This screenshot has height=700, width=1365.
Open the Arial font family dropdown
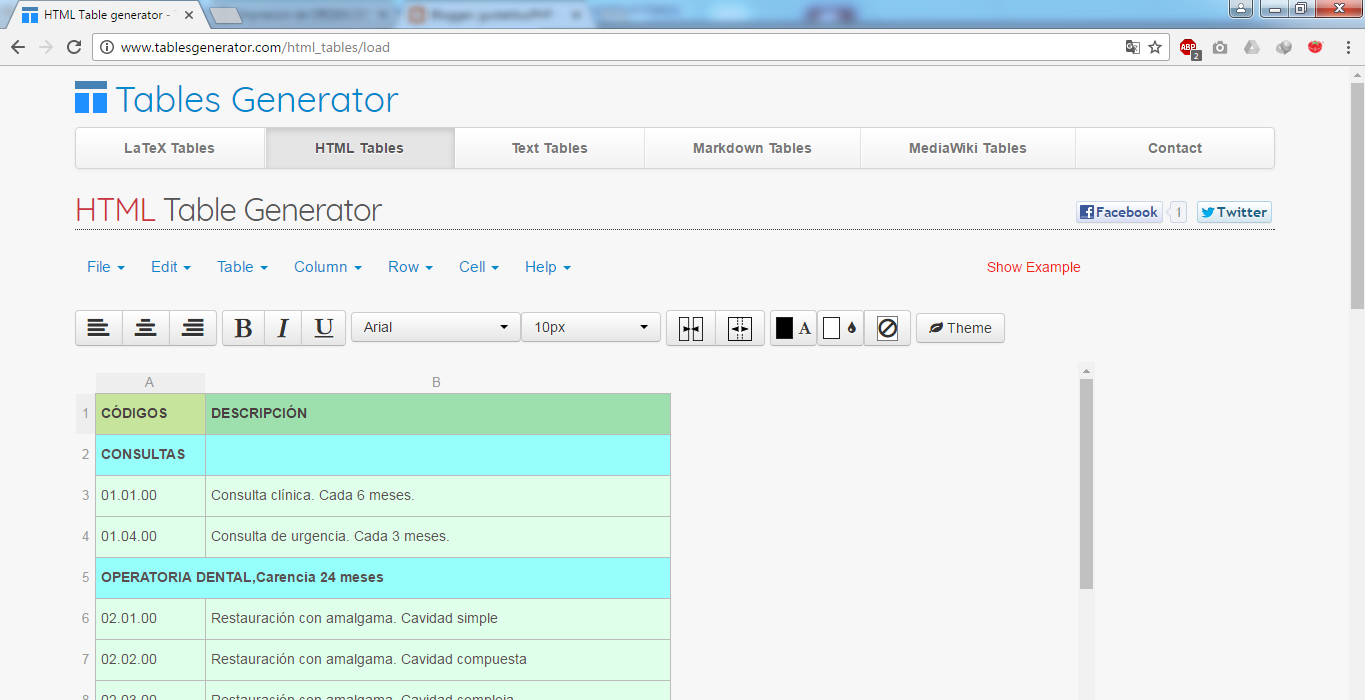coord(435,328)
